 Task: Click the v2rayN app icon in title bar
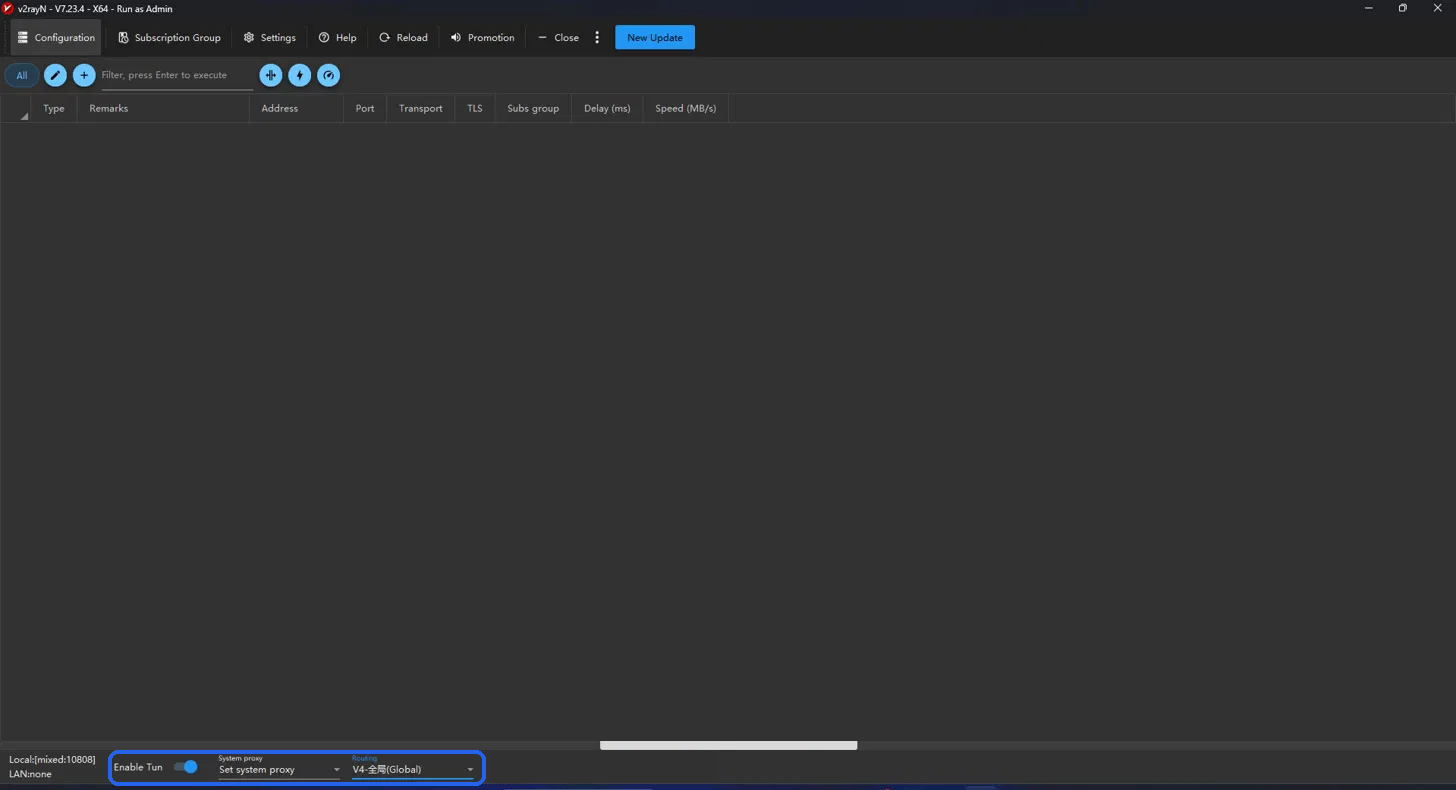point(8,8)
